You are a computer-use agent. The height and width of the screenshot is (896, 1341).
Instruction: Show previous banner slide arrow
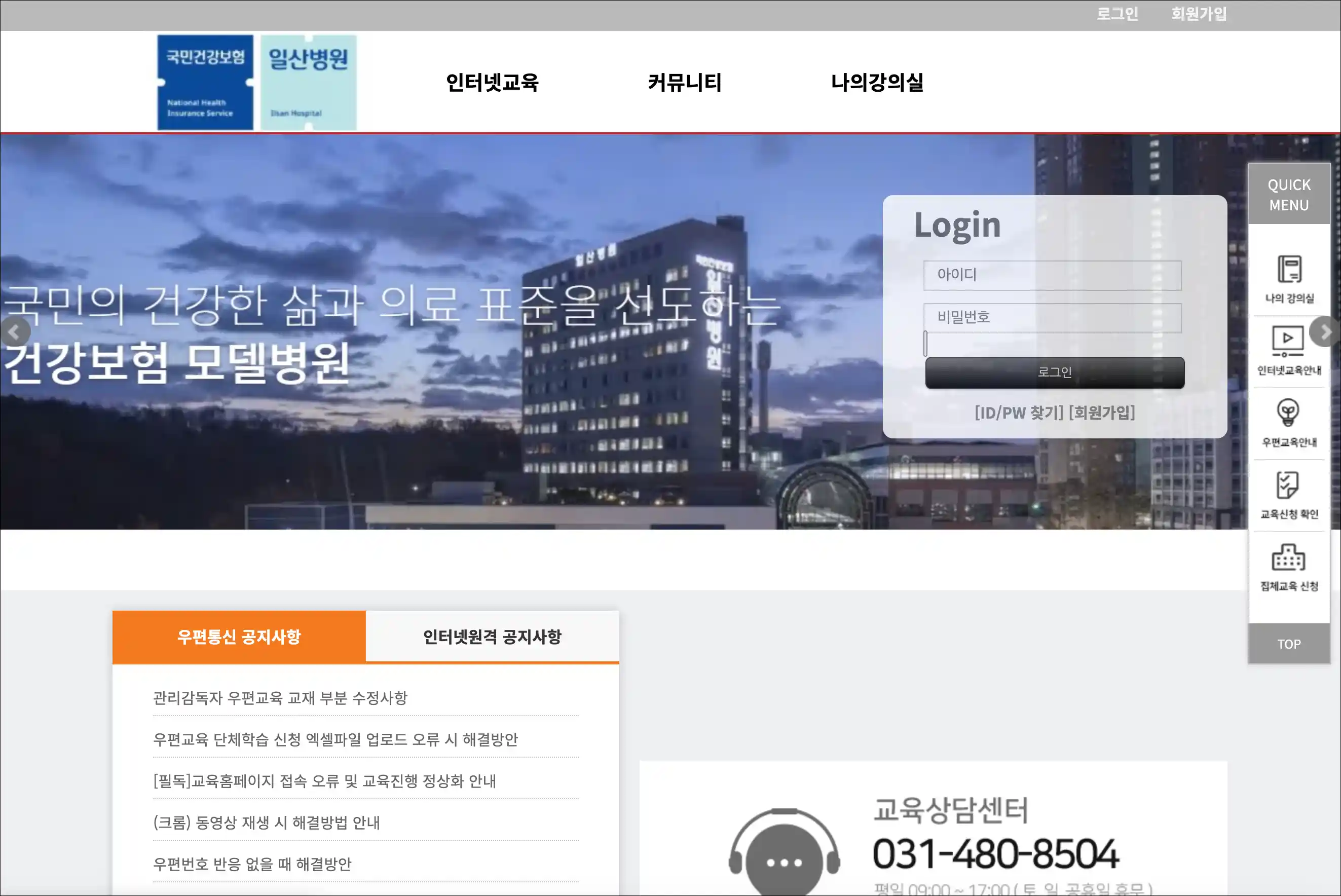click(x=15, y=331)
